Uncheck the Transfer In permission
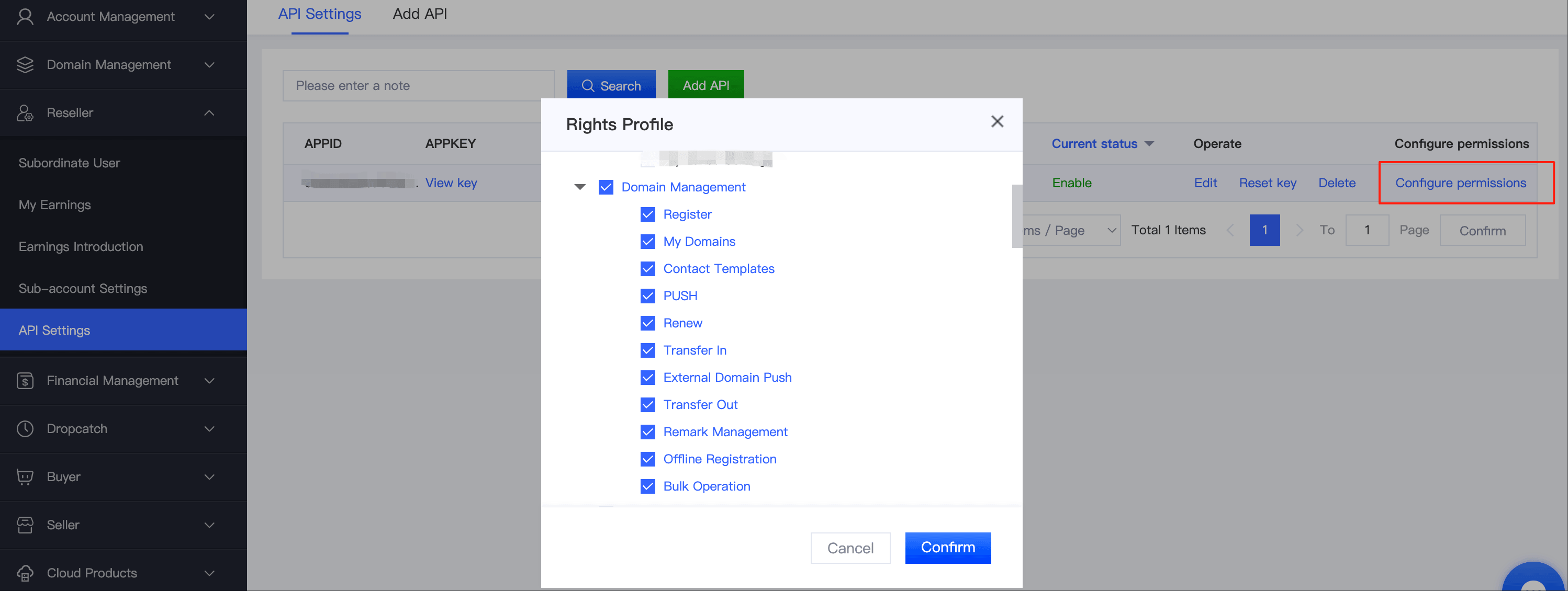The height and width of the screenshot is (591, 1568). tap(647, 351)
